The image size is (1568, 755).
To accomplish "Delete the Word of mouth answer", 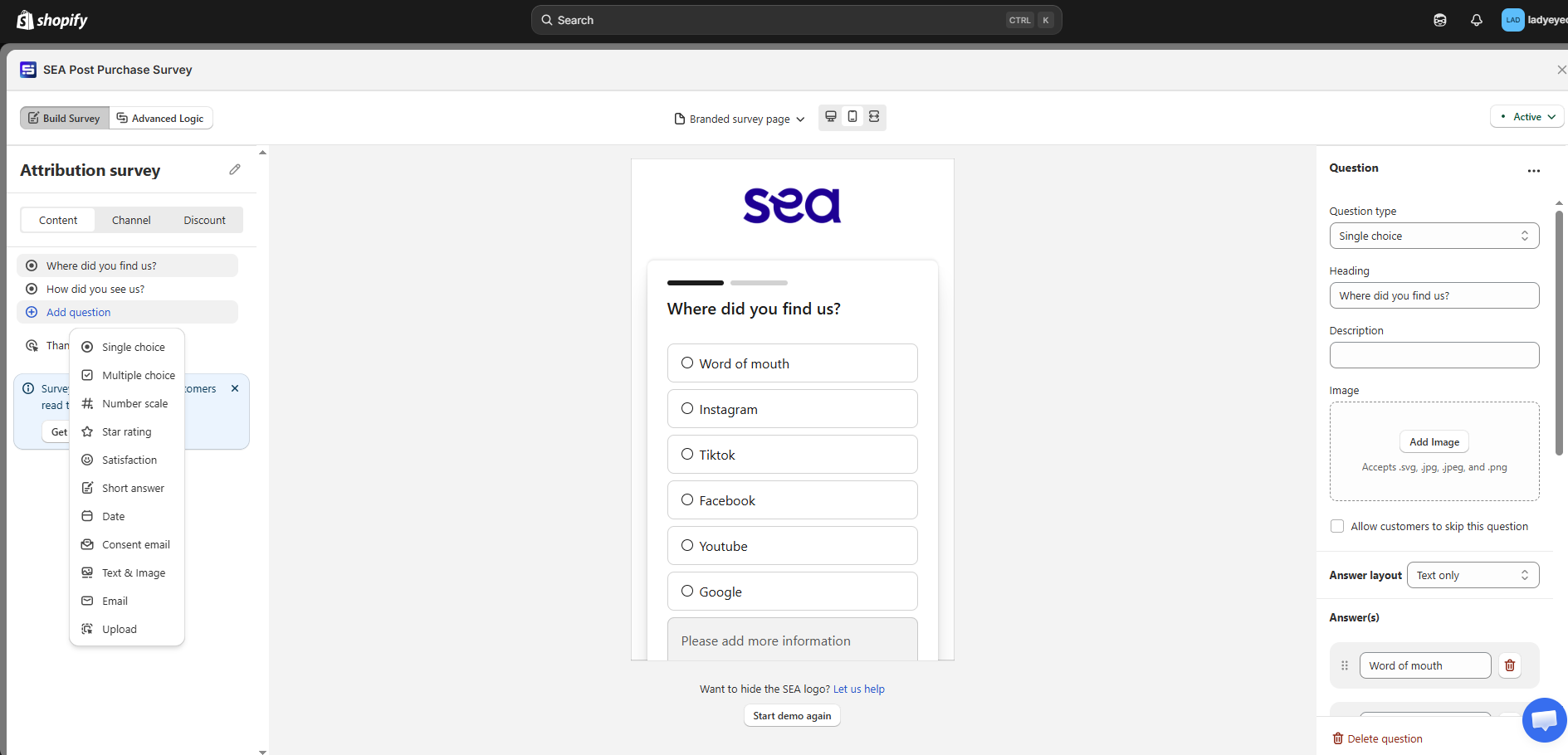I will click(1510, 665).
